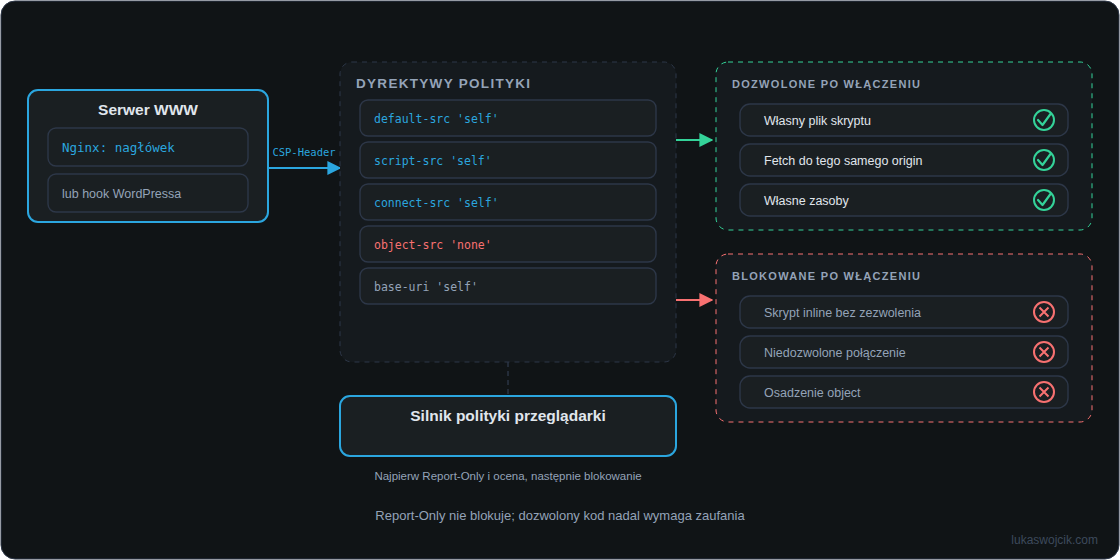This screenshot has width=1120, height=560.
Task: Click the BLOKOWANE PO WŁĄCZENIU heading
Action: pos(826,276)
